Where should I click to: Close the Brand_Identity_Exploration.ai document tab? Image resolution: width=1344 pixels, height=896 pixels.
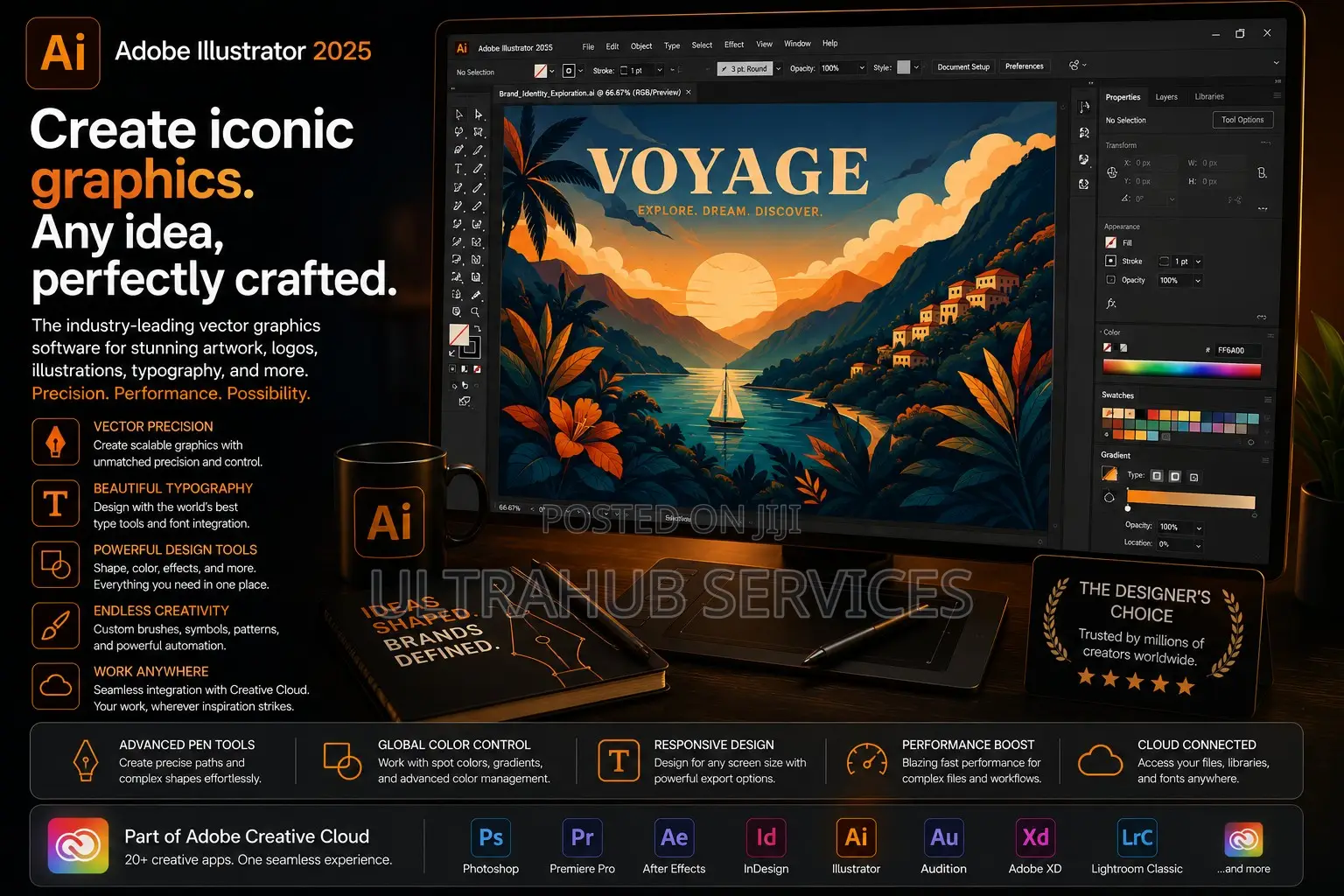coord(689,92)
